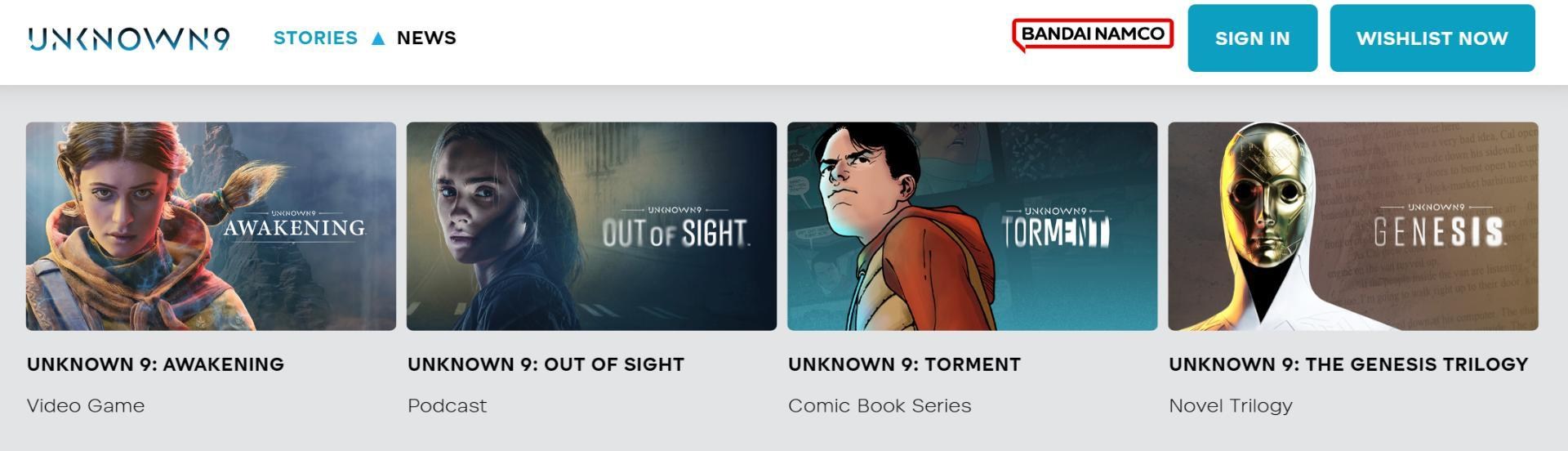Collapse the Stories dropdown triangle
Image resolution: width=1568 pixels, height=451 pixels.
[378, 38]
